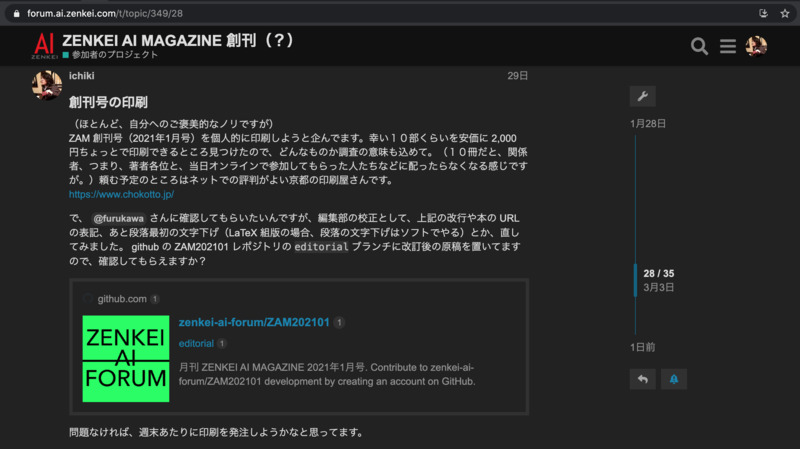
Task: Open the chokotto.jp link
Action: click(121, 194)
